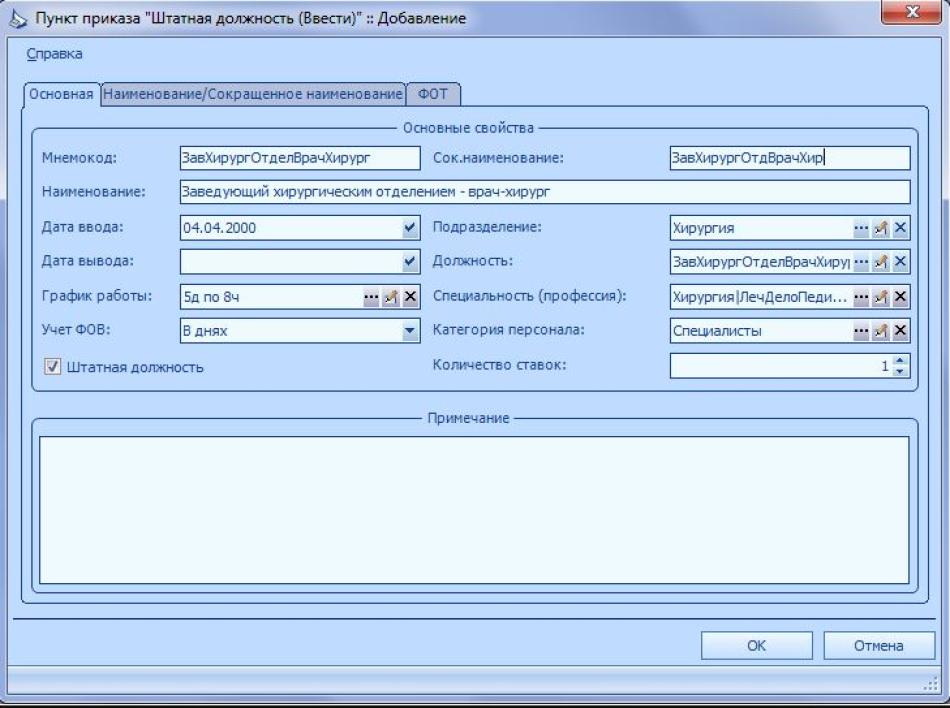Clear the Подразделение field with X icon
Image resolution: width=950 pixels, height=708 pixels.
pyautogui.click(x=900, y=228)
